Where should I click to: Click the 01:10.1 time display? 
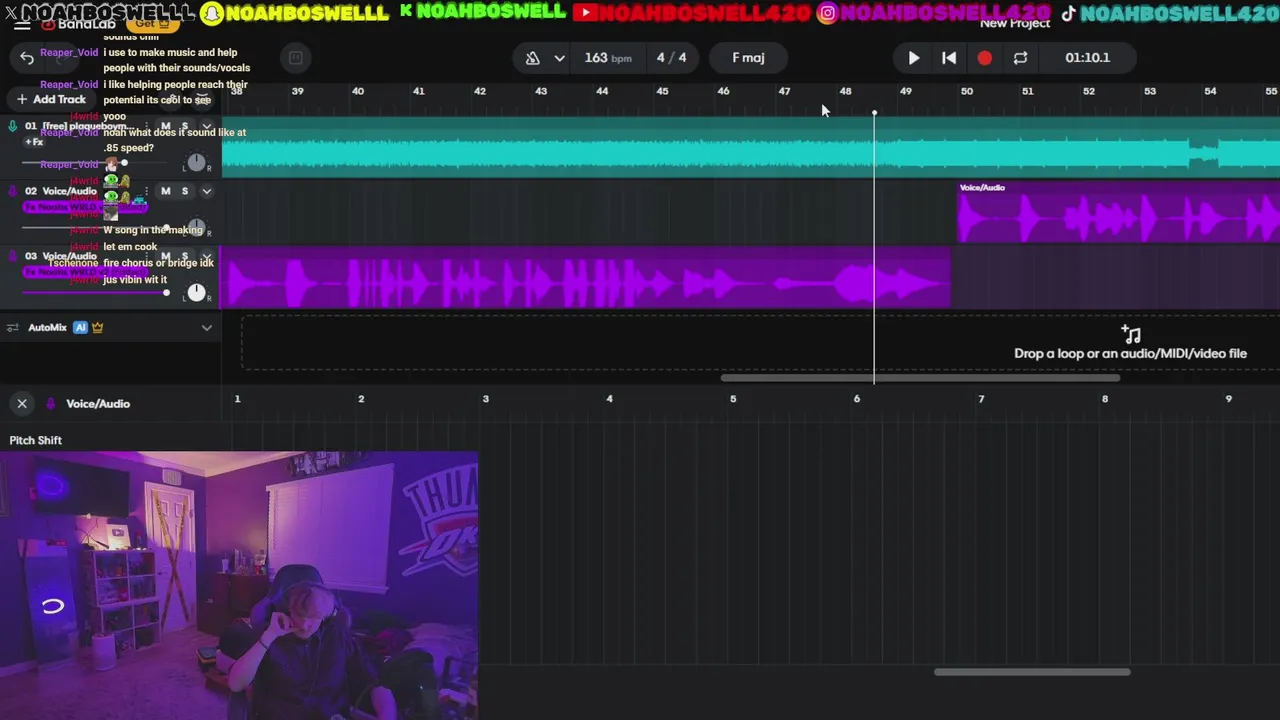1087,58
